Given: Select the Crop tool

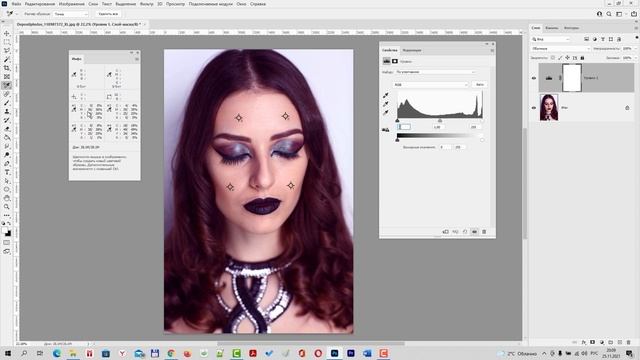Looking at the screenshot, I should coord(7,68).
